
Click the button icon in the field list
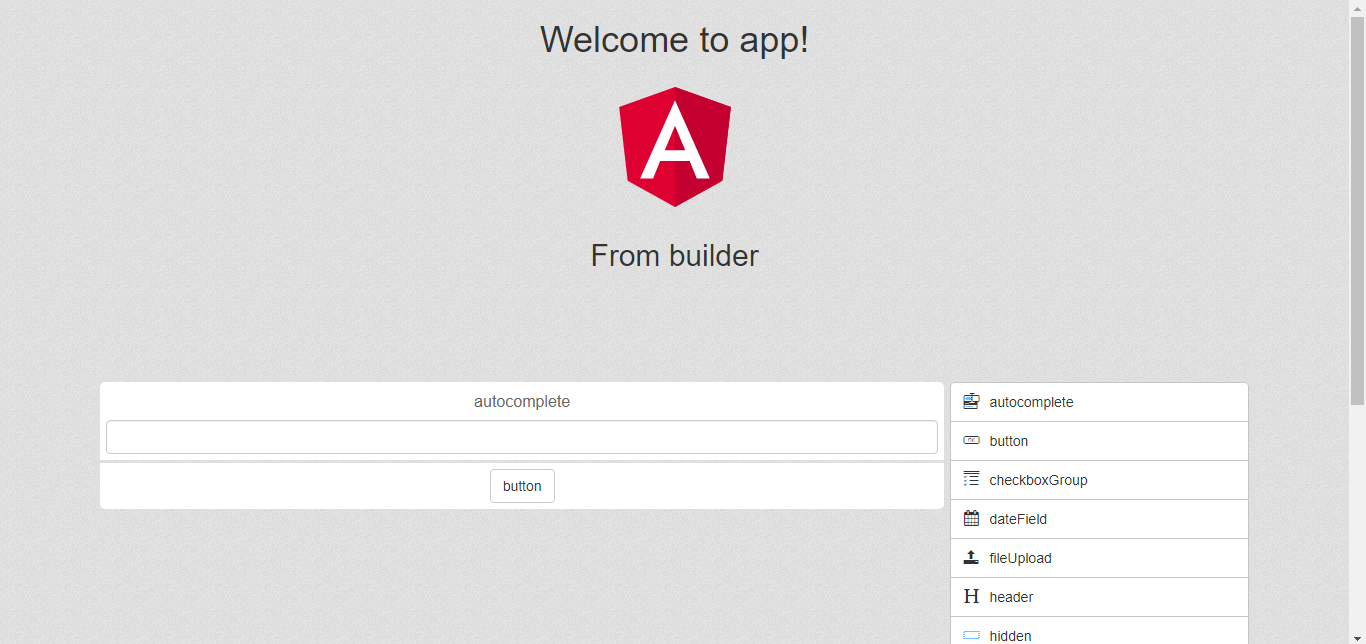[x=971, y=441]
